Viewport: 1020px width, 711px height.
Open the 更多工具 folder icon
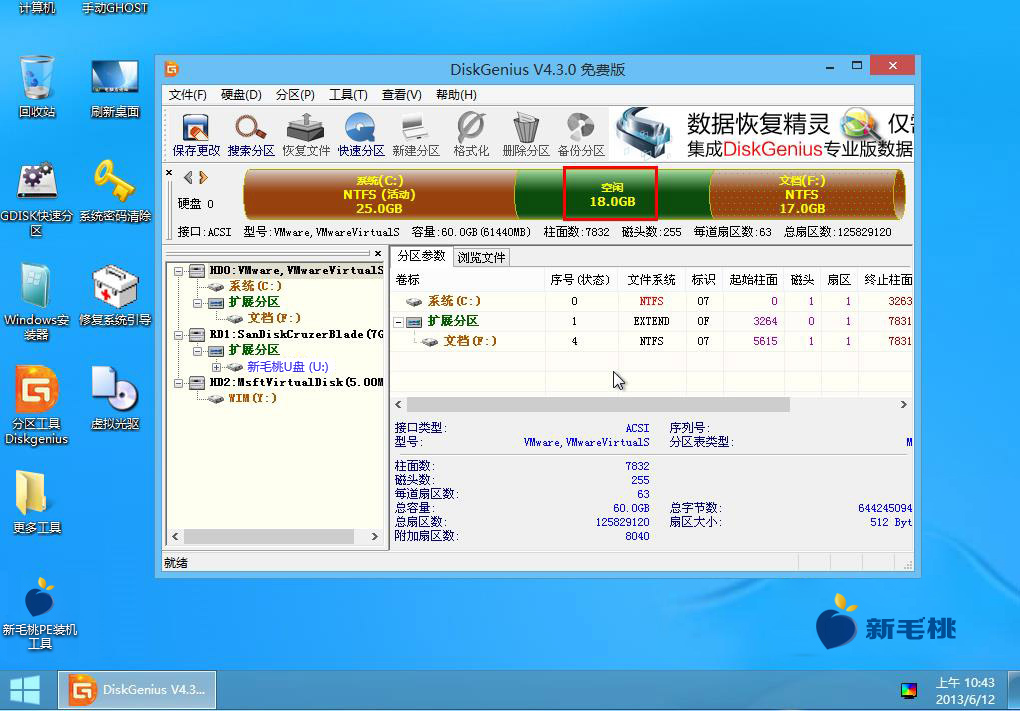pos(36,502)
